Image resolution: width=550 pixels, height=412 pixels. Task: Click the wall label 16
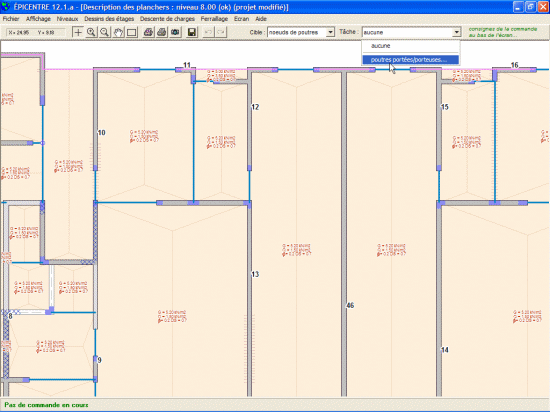pyautogui.click(x=514, y=65)
